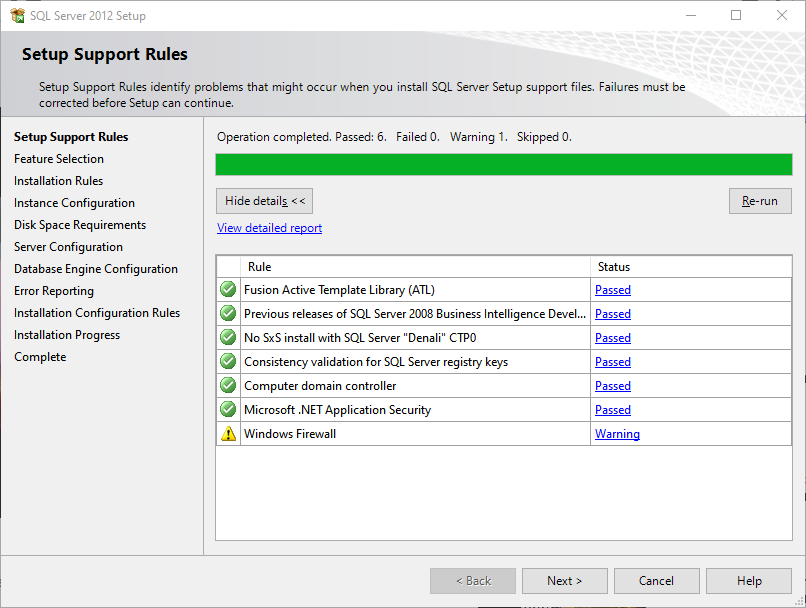This screenshot has height=608, width=806.
Task: Click the yellow warning icon for Windows Firewall
Action: [x=228, y=434]
